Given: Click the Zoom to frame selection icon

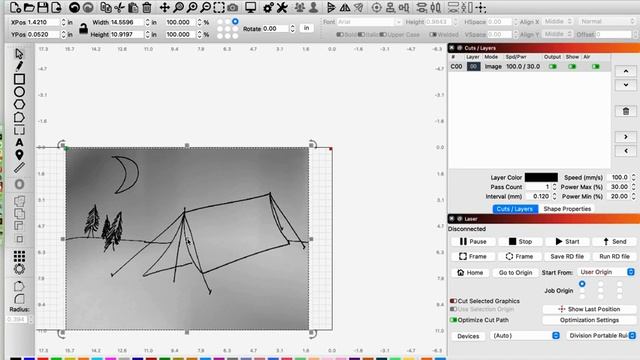Looking at the screenshot, I should pyautogui.click(x=219, y=7).
